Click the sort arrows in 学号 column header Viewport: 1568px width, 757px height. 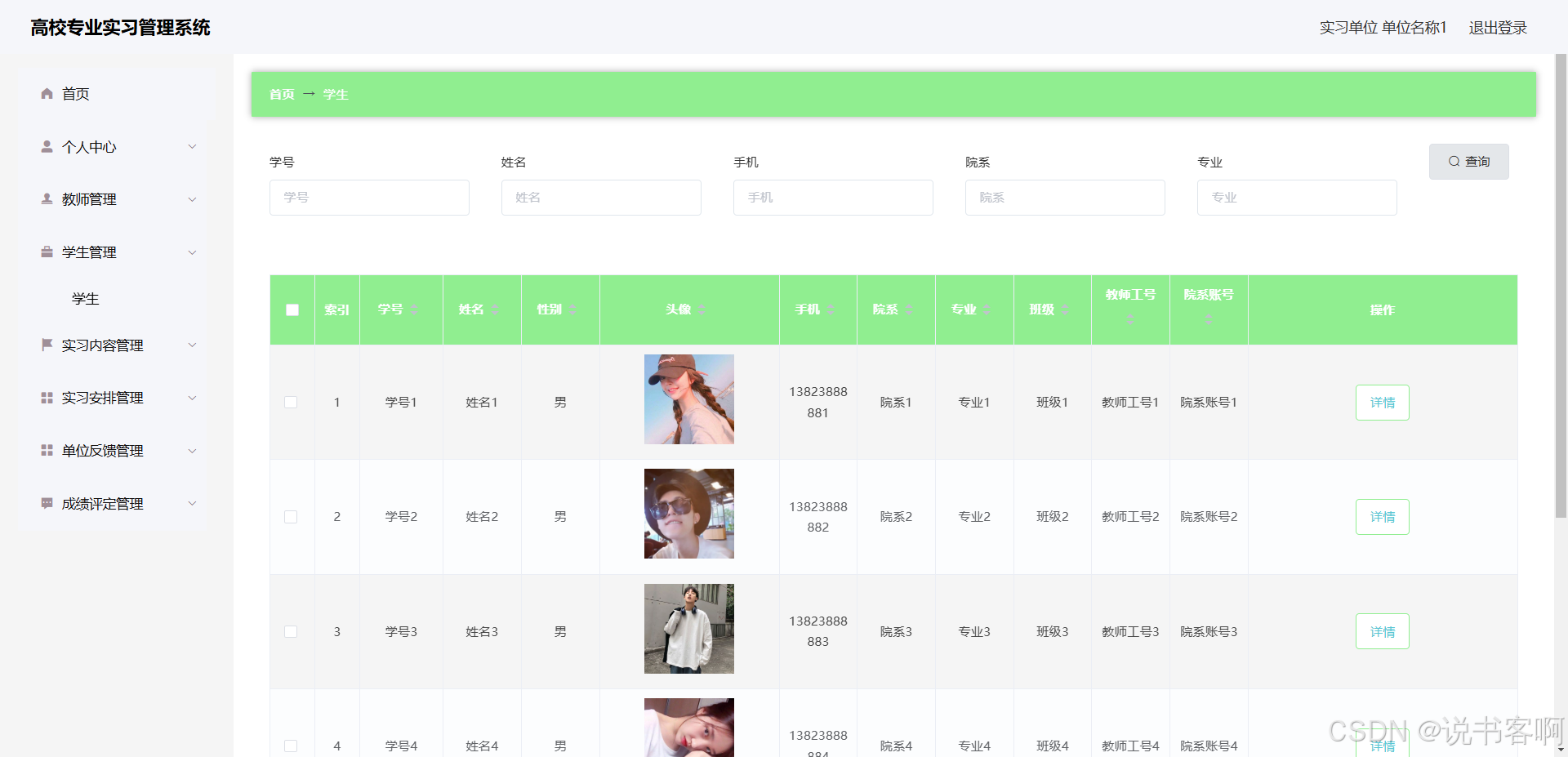(415, 309)
